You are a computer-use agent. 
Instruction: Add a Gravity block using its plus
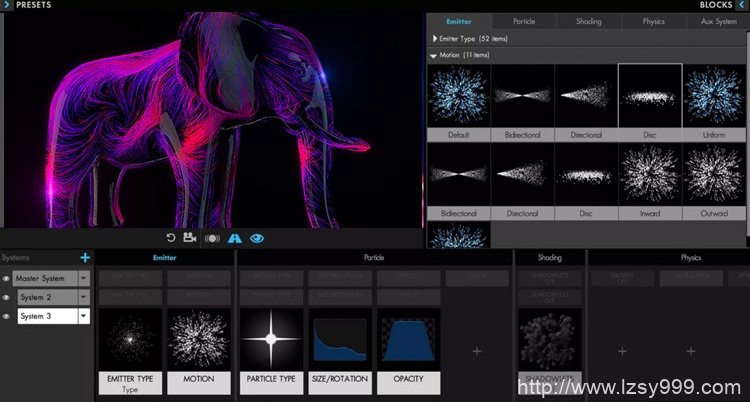point(622,351)
